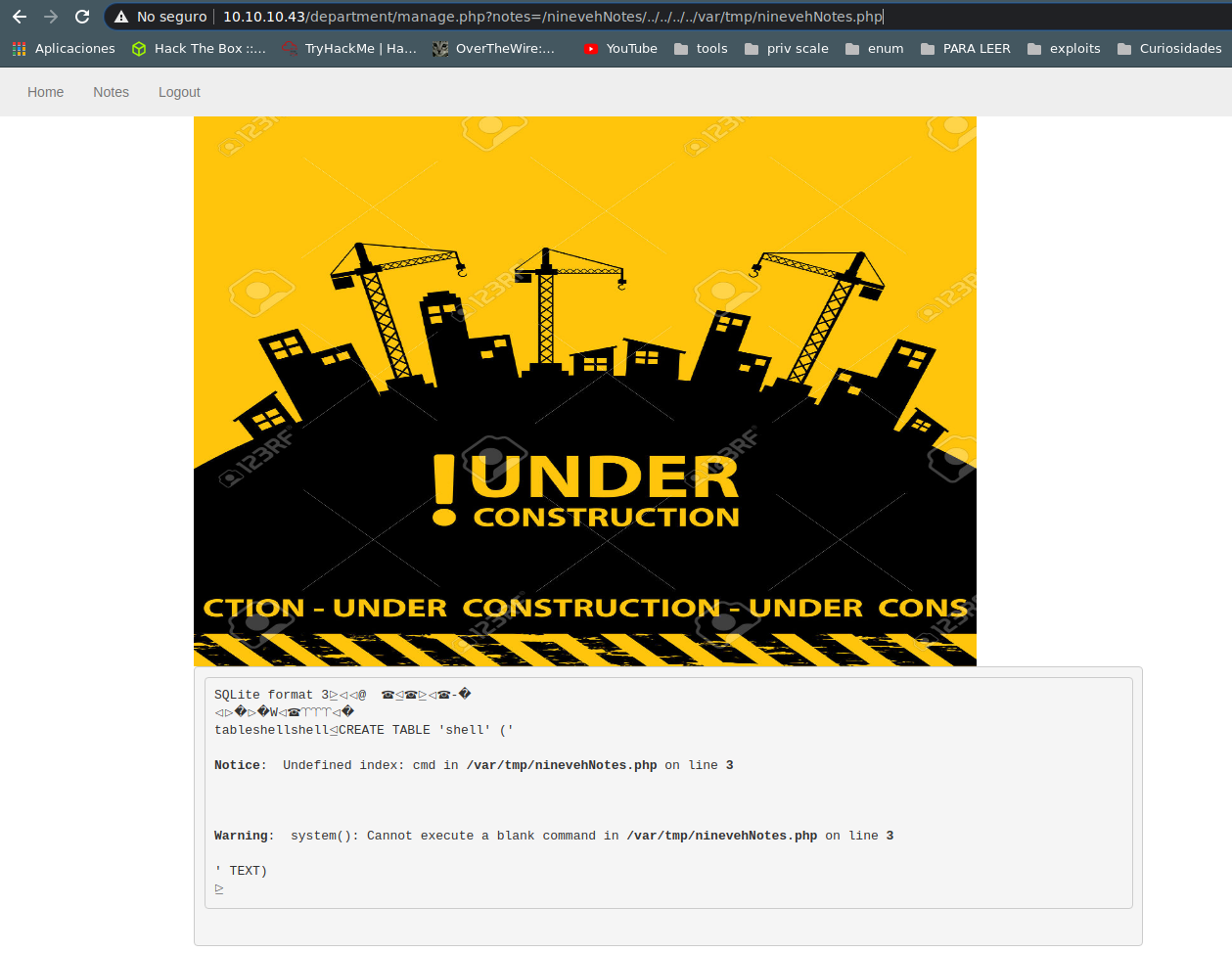
Task: Click the 'SQLite format 3' text line
Action: pos(342,695)
